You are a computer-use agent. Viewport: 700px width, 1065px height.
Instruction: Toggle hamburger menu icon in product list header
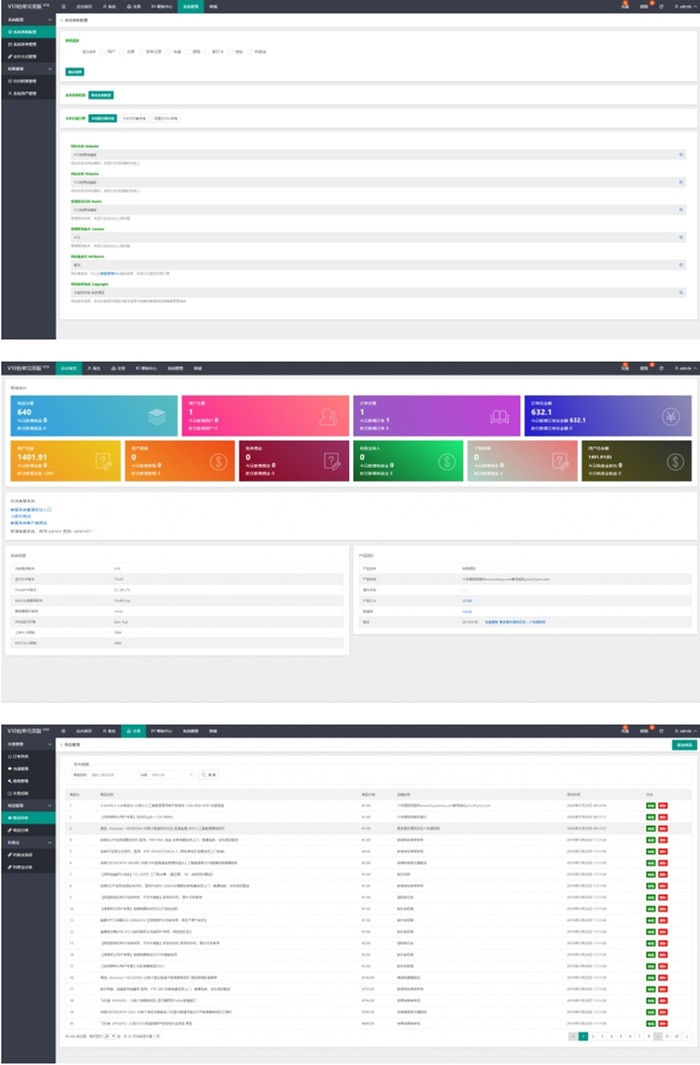pos(63,731)
